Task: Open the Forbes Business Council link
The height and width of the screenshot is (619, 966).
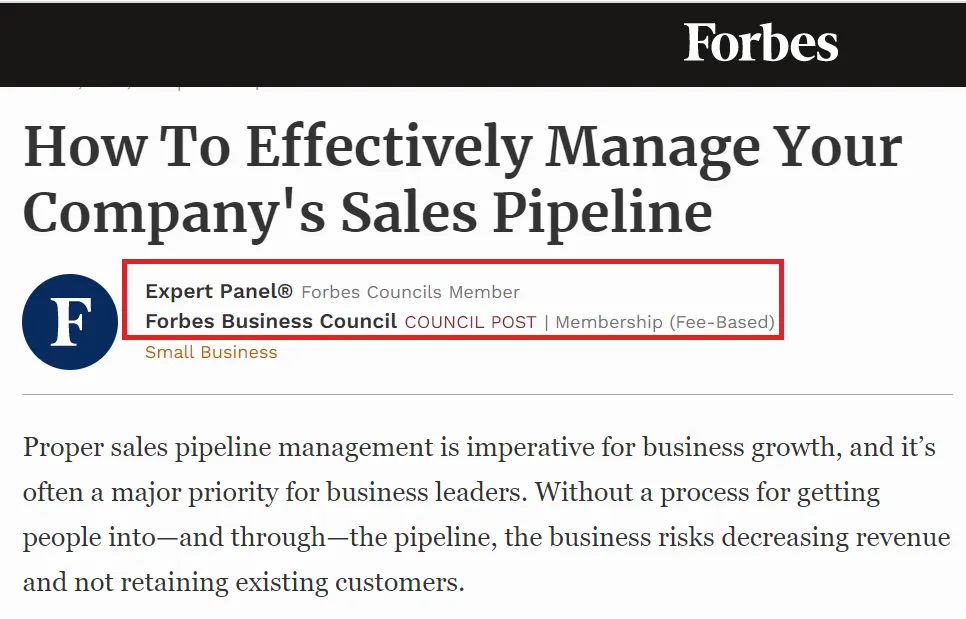Action: (271, 322)
